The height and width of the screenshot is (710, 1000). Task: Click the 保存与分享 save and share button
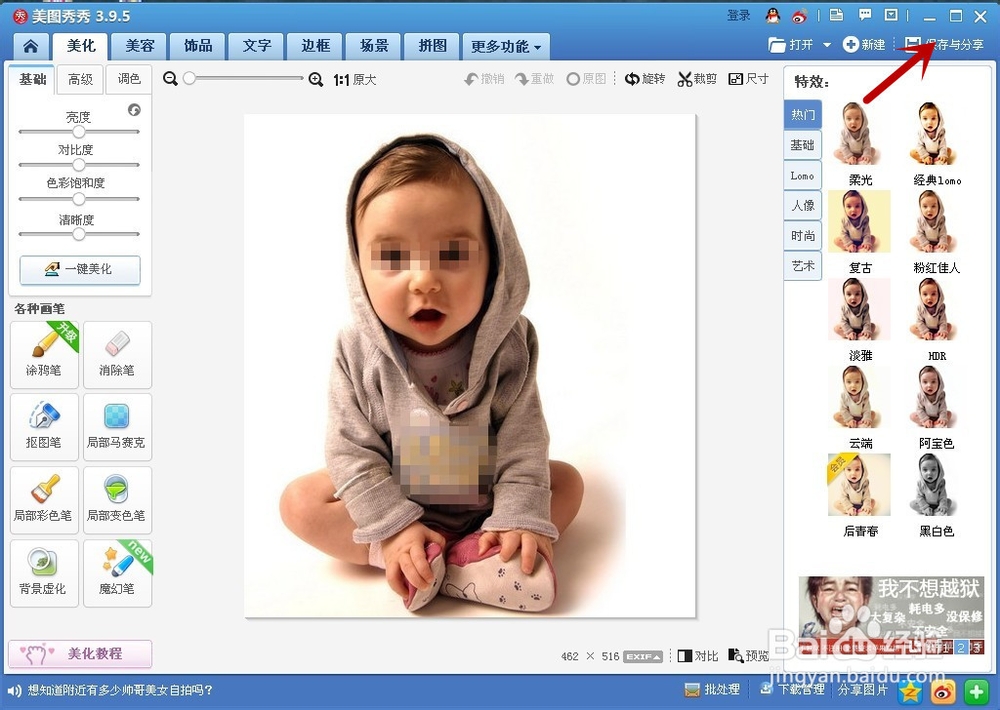click(x=945, y=44)
